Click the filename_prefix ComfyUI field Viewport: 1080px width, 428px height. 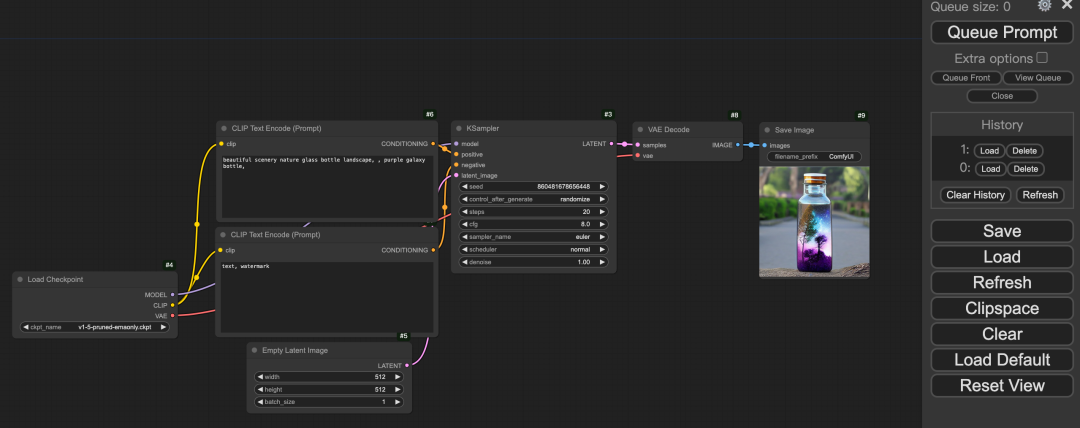814,157
